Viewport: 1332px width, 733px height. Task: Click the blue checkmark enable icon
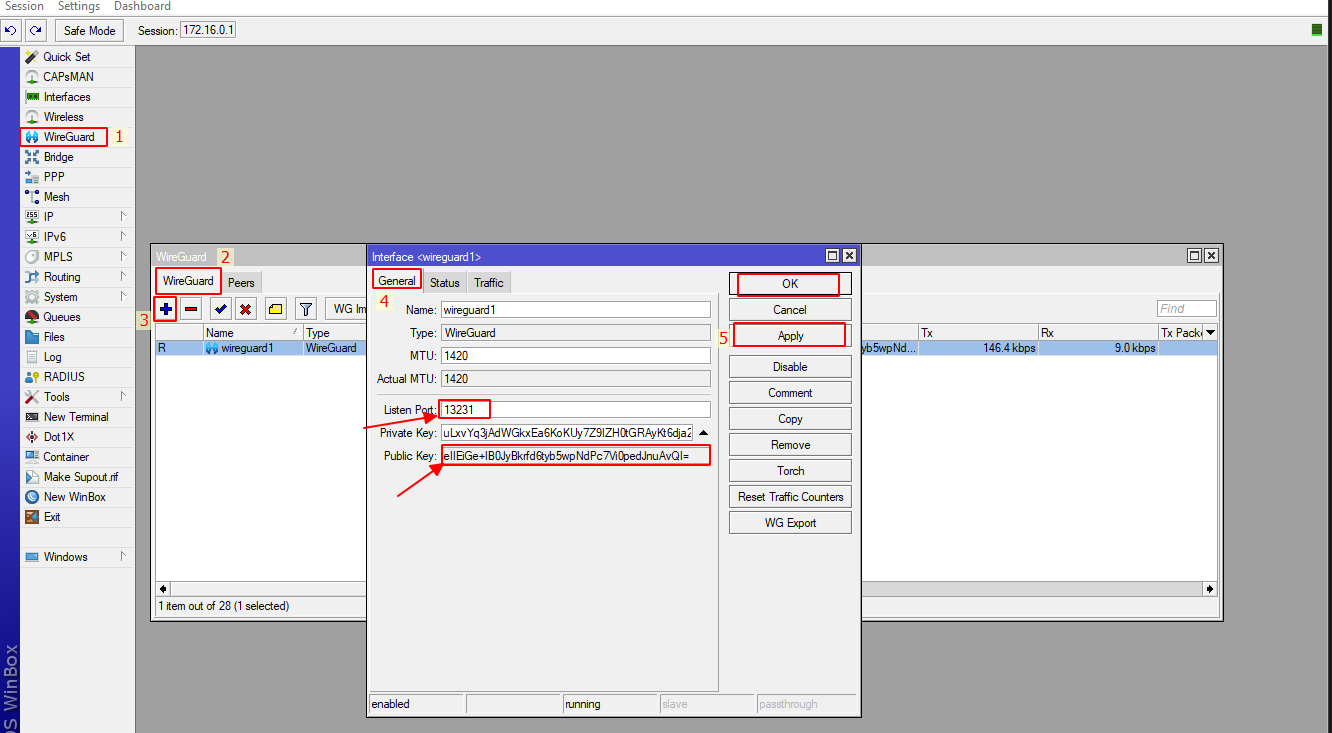coord(220,309)
